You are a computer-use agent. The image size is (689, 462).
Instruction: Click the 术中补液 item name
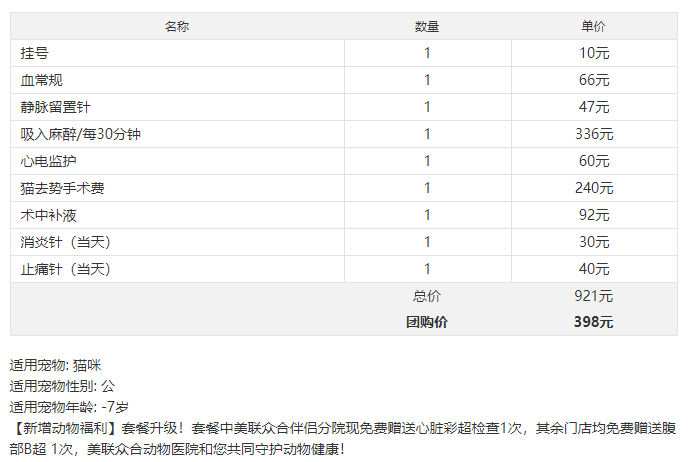[x=48, y=215]
